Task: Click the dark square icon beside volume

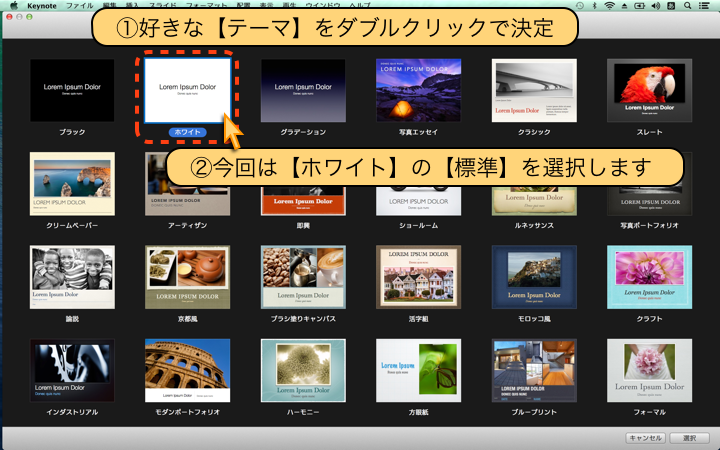Action: coord(671,6)
